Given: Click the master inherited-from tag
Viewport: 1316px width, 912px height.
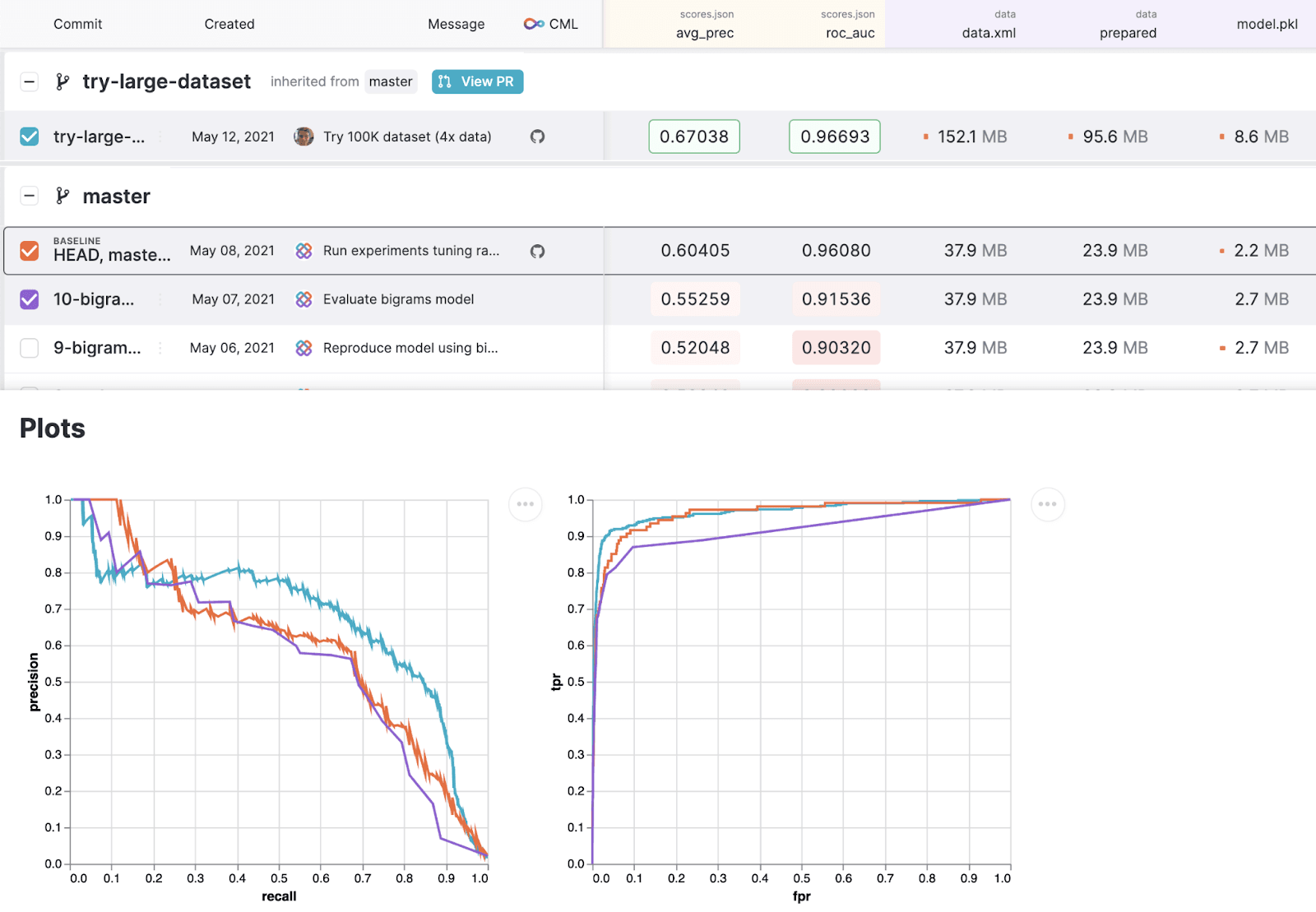Looking at the screenshot, I should (390, 81).
